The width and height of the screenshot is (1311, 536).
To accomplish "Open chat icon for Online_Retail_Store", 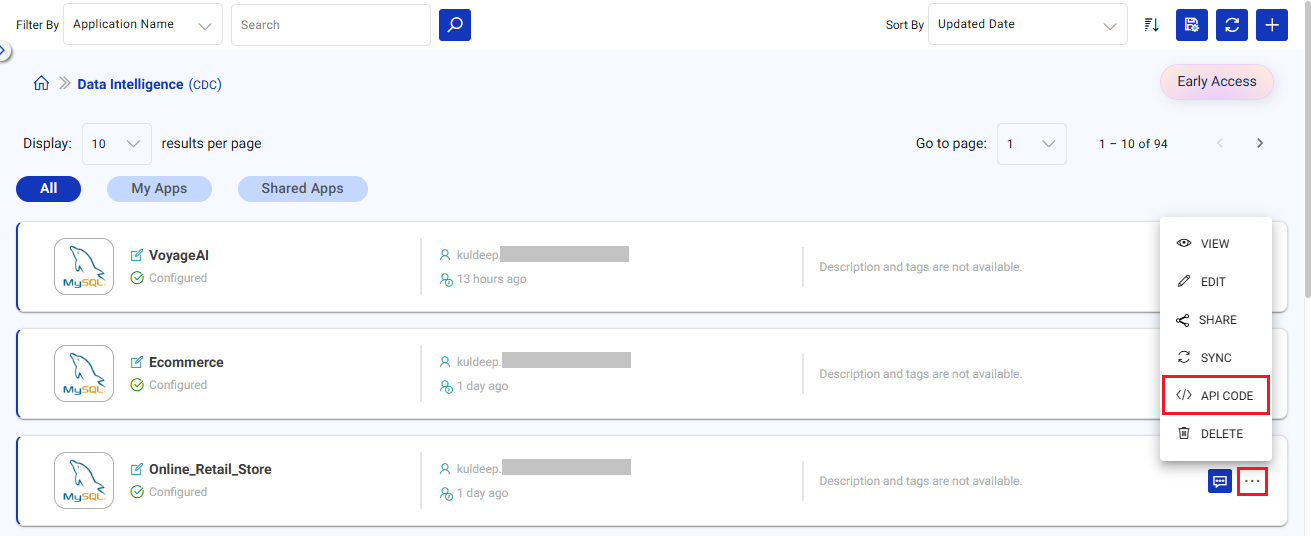I will 1220,481.
